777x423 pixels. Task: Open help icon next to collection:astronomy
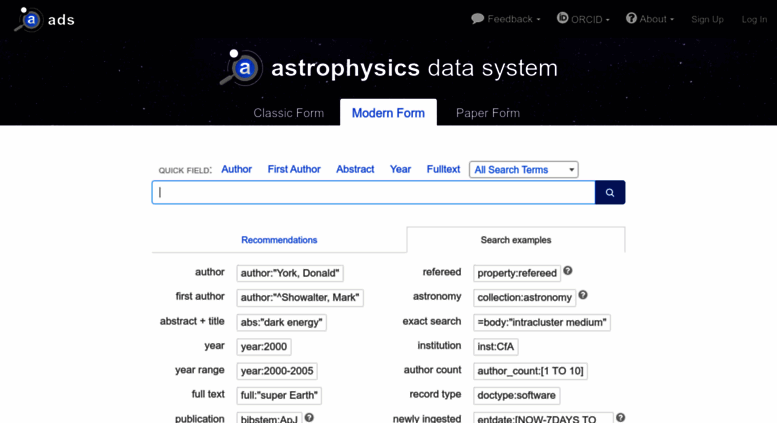[583, 295]
